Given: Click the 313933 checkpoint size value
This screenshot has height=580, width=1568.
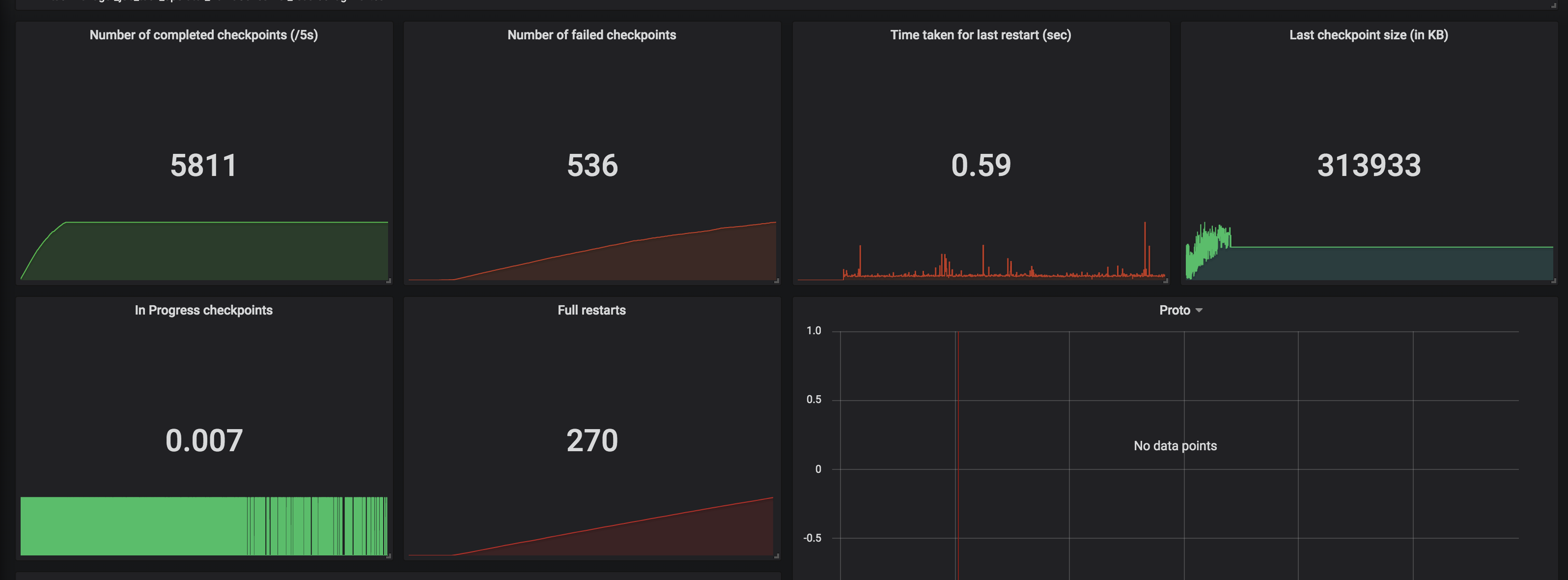Looking at the screenshot, I should 1369,166.
